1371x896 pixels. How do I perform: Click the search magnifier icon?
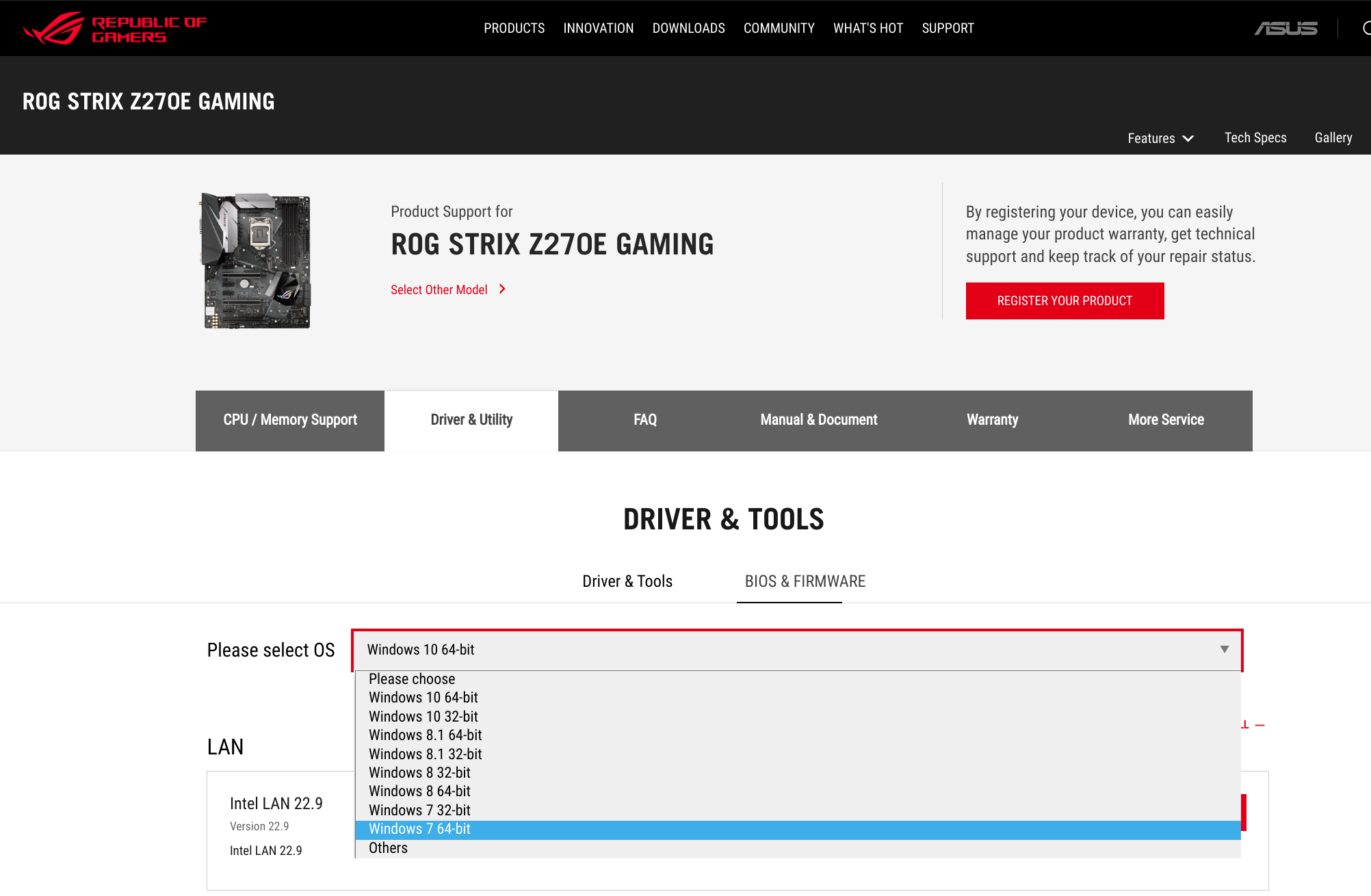tap(1366, 28)
